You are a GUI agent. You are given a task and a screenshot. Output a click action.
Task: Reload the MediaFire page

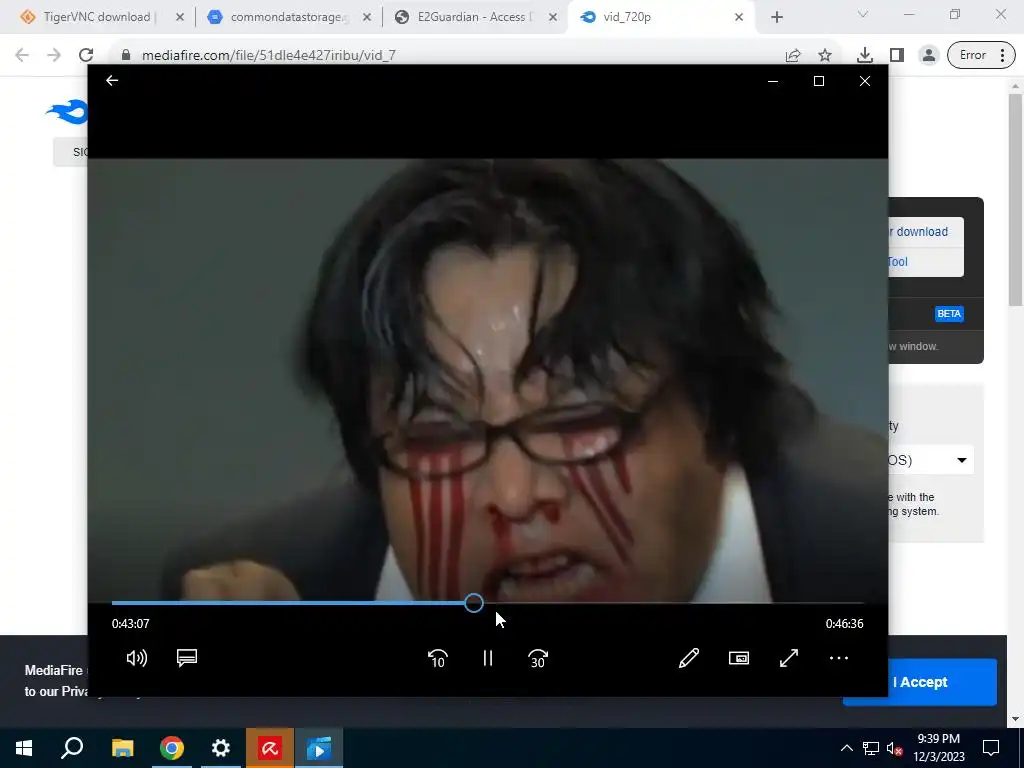point(86,55)
